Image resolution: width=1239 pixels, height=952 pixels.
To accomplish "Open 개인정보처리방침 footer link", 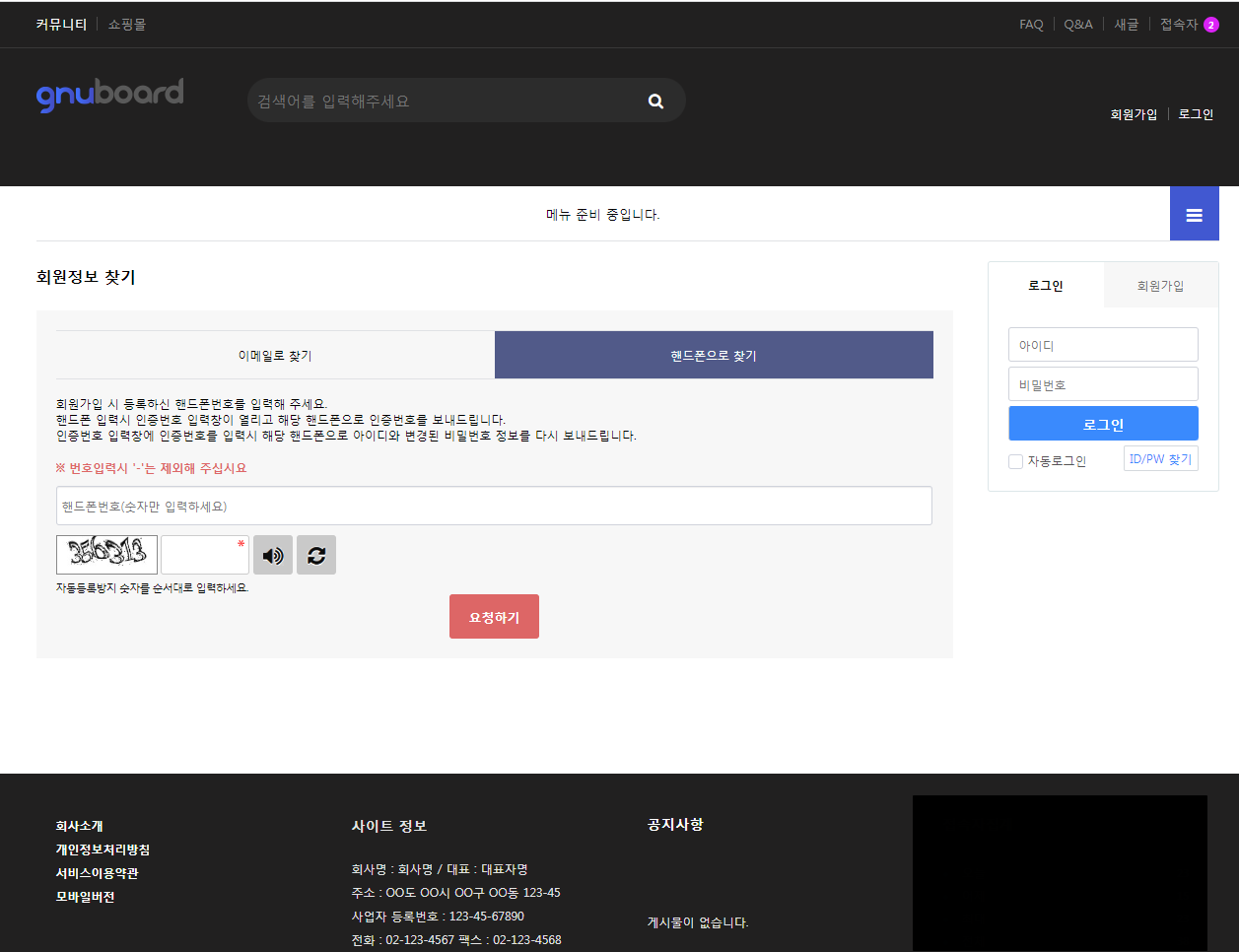I will click(x=103, y=850).
